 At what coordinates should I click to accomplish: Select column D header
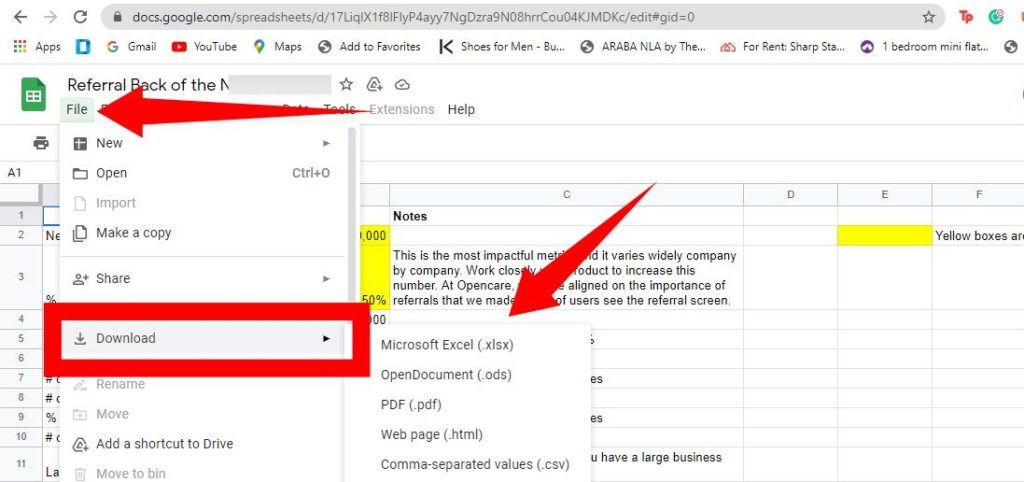tap(790, 195)
